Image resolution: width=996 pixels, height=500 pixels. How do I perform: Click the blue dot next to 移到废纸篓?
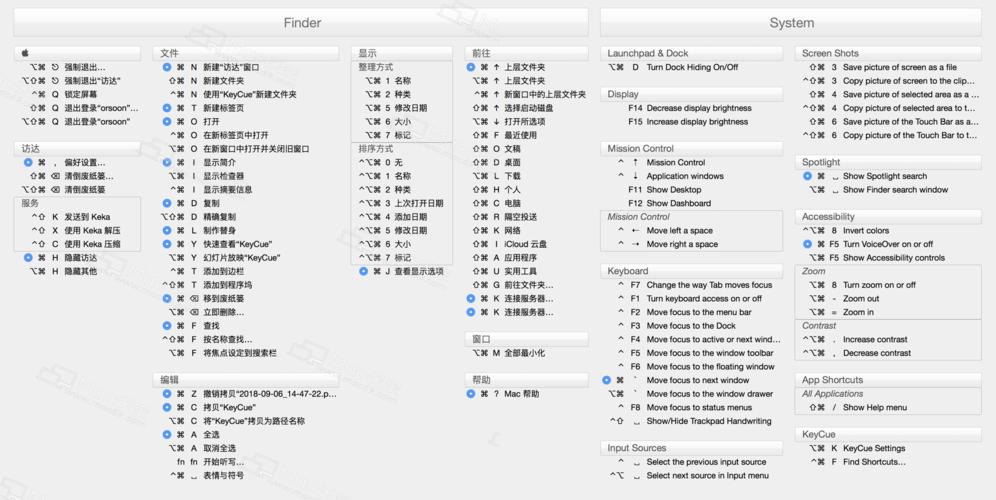click(x=166, y=299)
